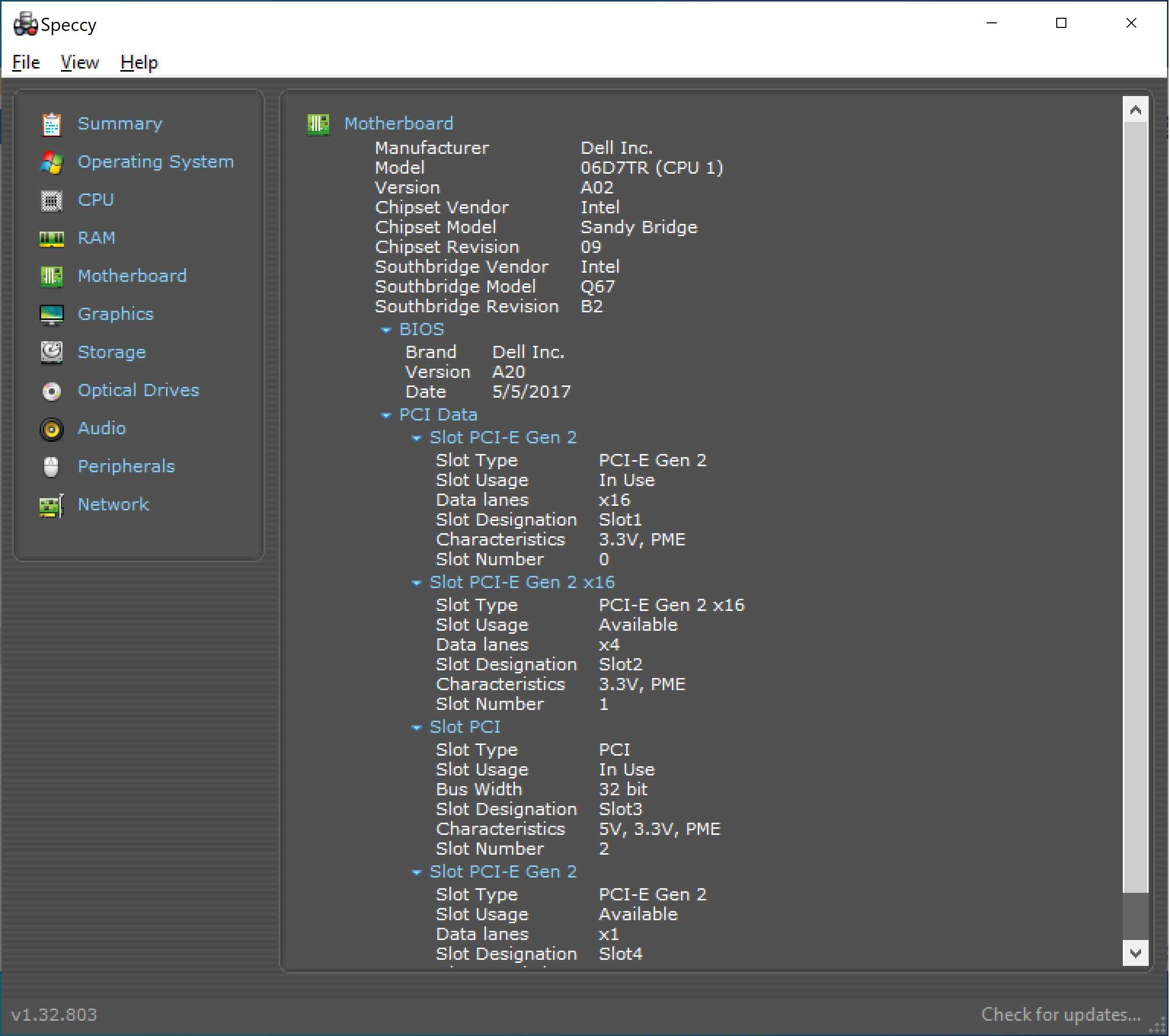
Task: Click the Optical Drives disc icon
Action: (x=51, y=391)
